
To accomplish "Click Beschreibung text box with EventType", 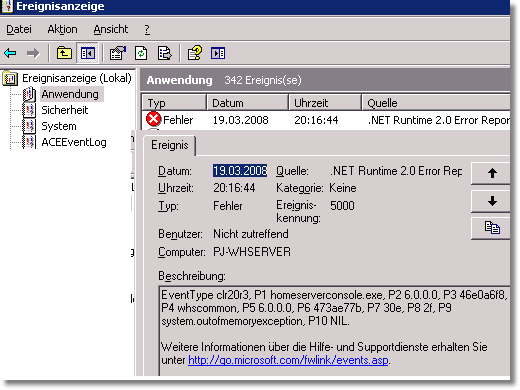I will (x=335, y=330).
